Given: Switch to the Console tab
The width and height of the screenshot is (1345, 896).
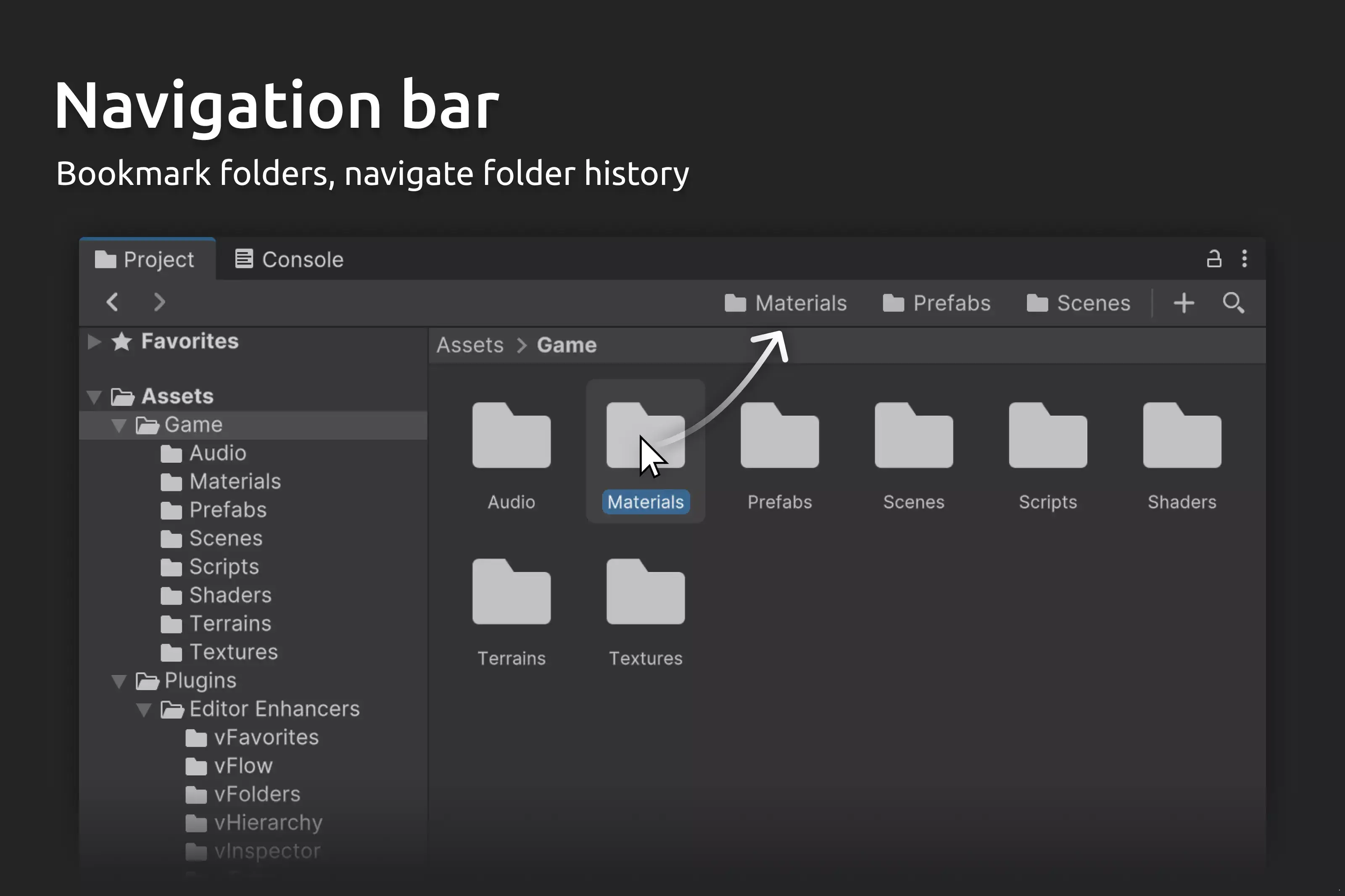Looking at the screenshot, I should [x=289, y=259].
